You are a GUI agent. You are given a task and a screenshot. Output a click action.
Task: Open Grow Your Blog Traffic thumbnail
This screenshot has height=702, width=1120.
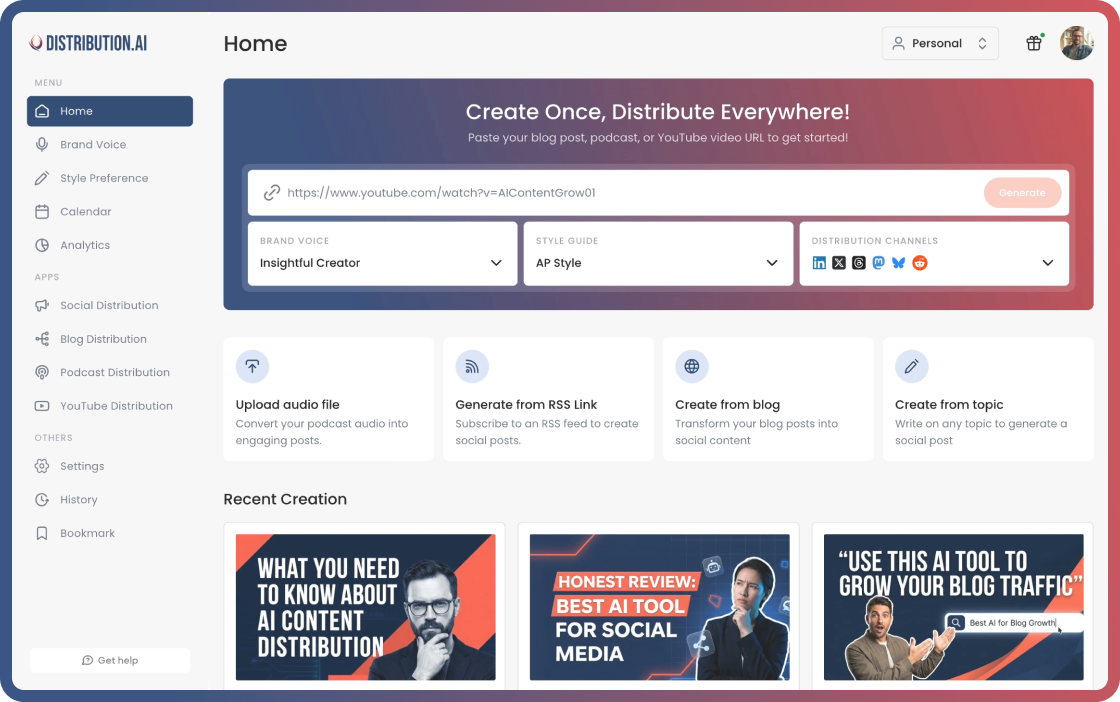point(954,607)
